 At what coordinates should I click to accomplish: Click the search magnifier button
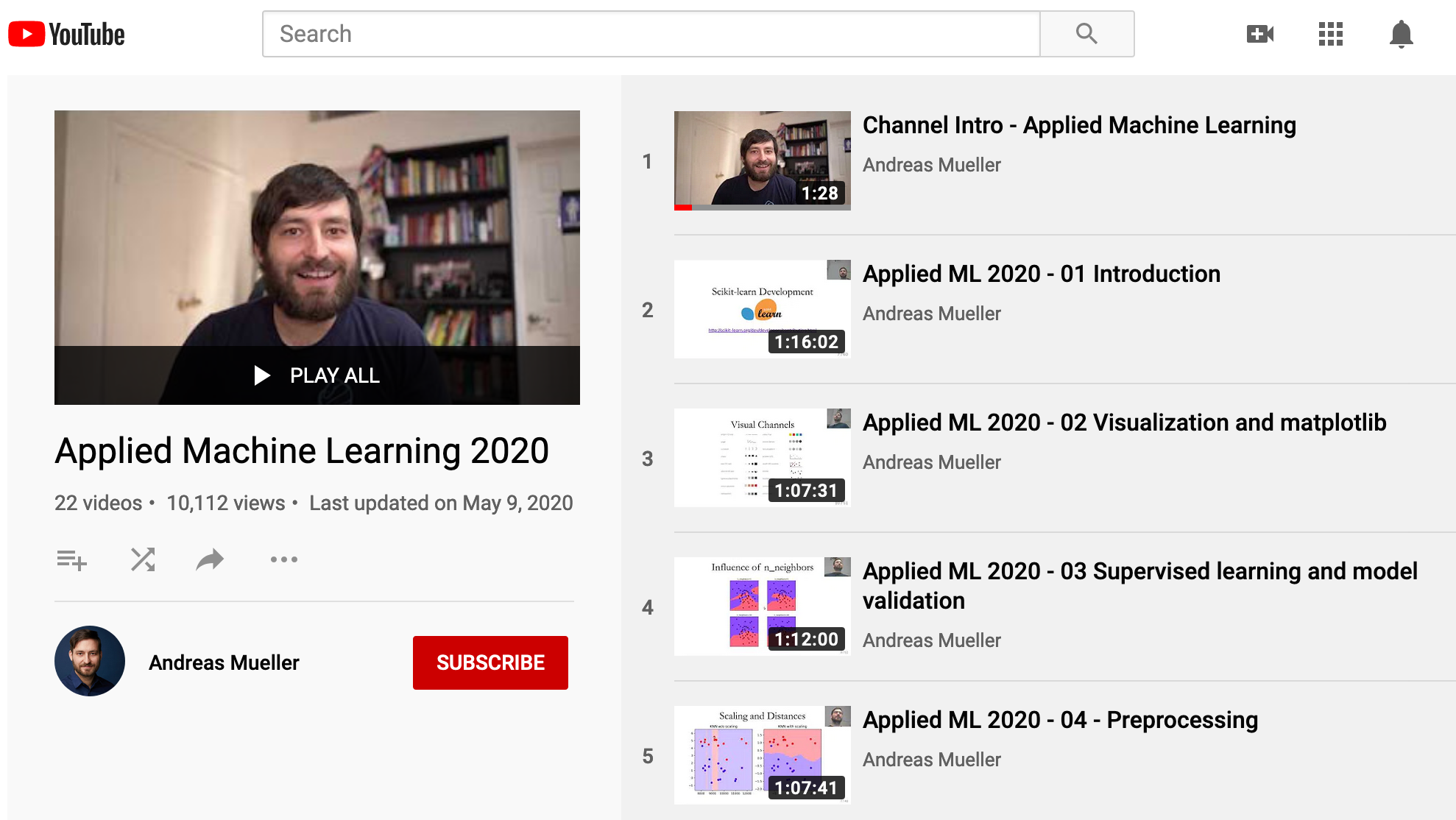click(x=1086, y=34)
